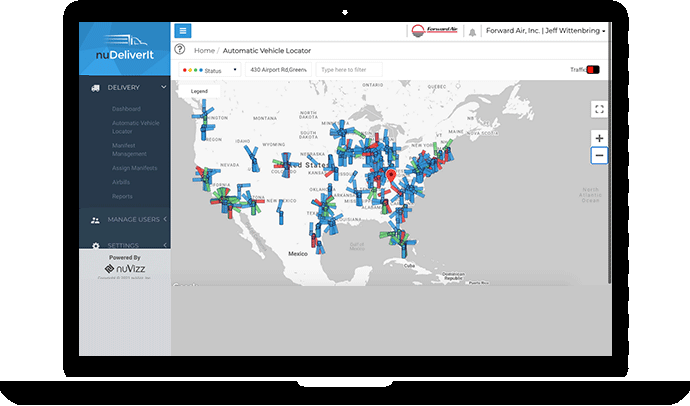Click the 430 Airport Rd address field
The image size is (690, 406).
[278, 69]
